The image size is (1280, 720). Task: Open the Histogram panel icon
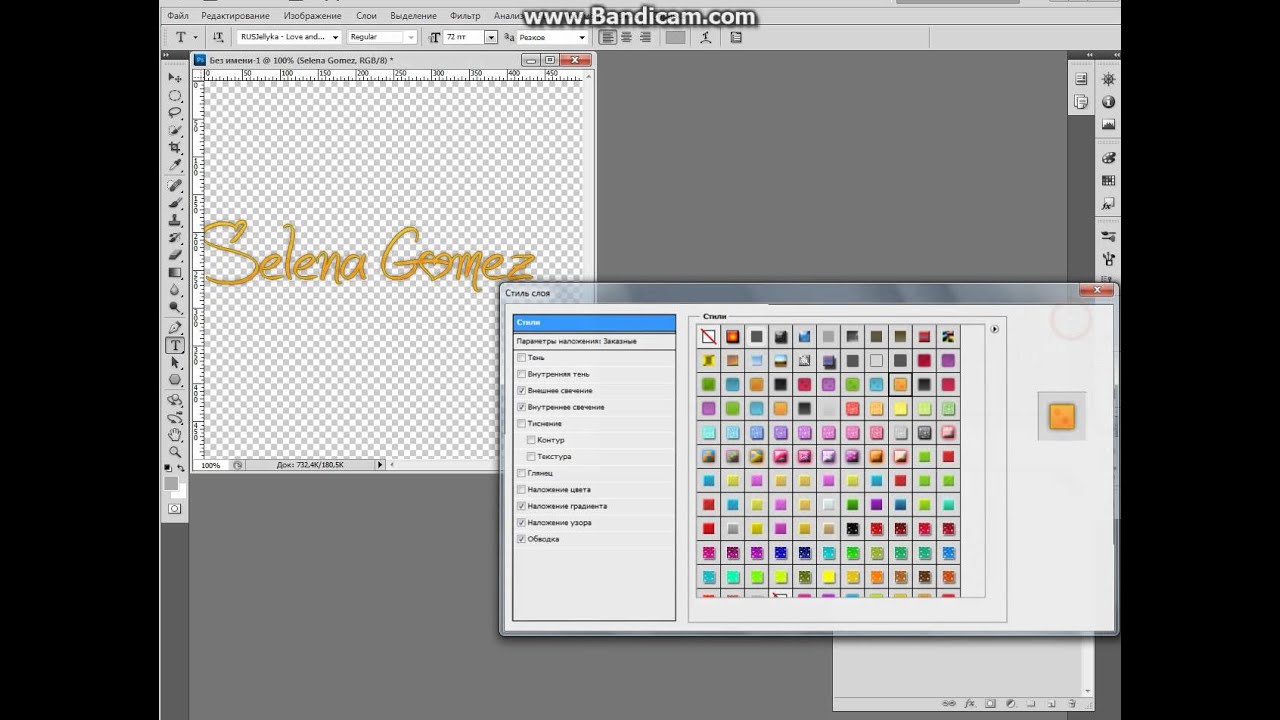click(1108, 125)
